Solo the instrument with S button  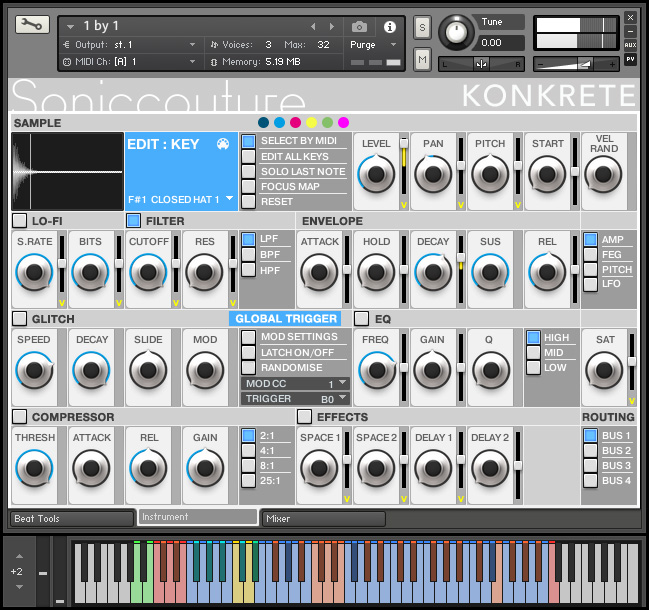pyautogui.click(x=422, y=27)
